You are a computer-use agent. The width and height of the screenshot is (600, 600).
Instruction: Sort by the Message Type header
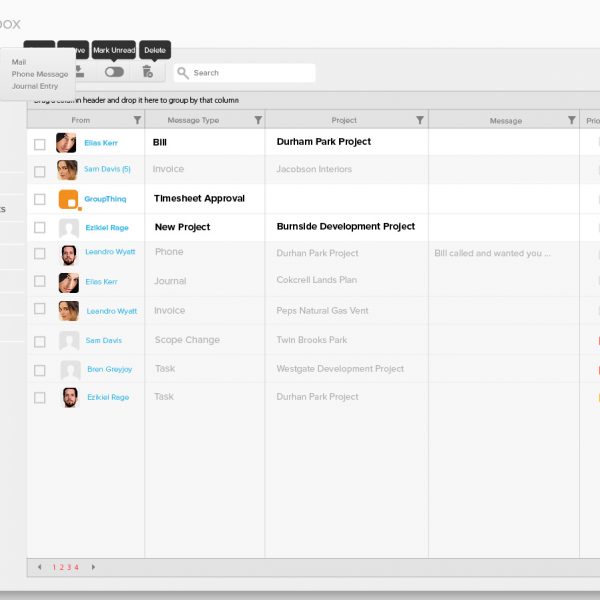[193, 120]
